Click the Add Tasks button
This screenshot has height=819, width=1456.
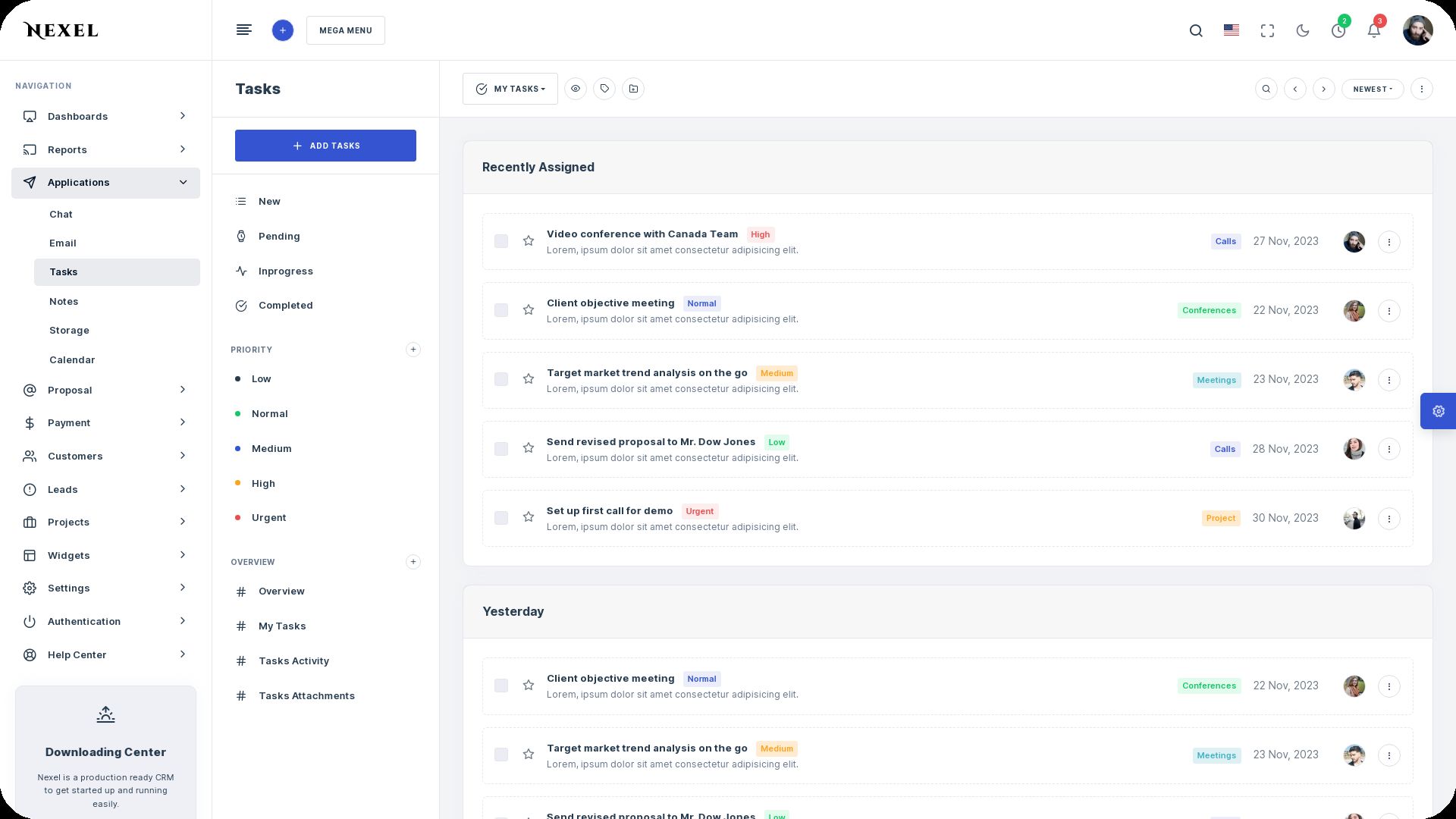coord(325,146)
